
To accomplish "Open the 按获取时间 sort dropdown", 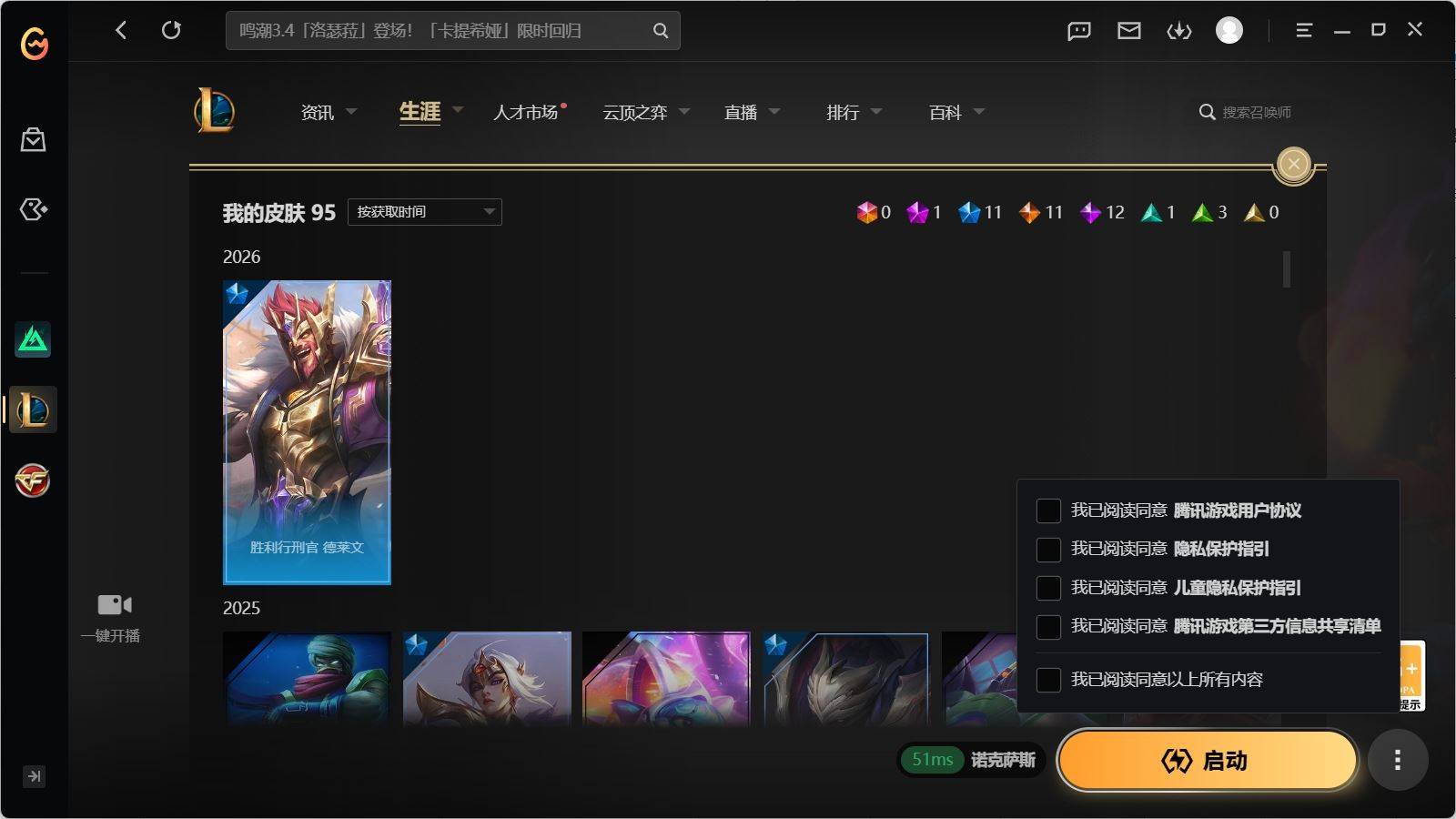I will pyautogui.click(x=425, y=212).
